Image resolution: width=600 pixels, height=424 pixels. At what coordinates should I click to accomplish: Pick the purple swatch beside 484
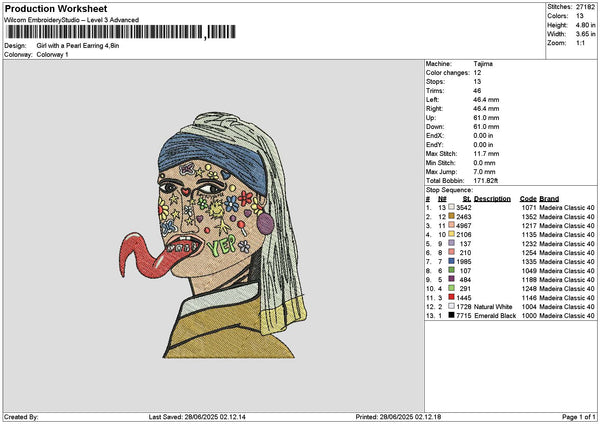point(452,279)
